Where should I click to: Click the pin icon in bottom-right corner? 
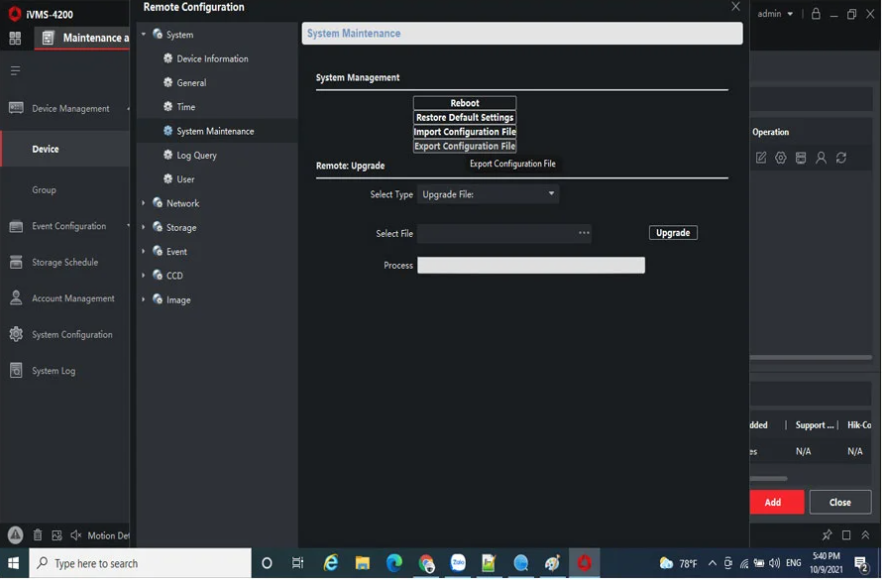(826, 535)
